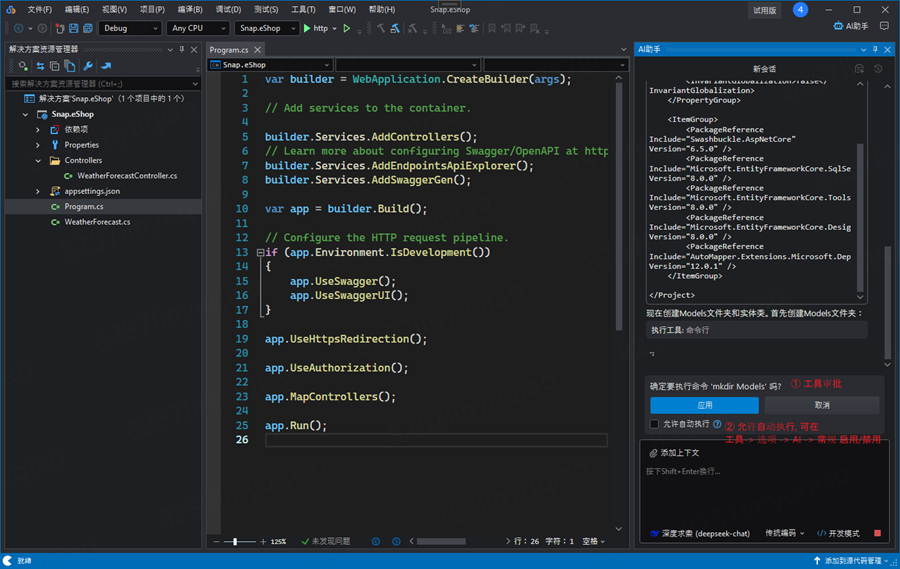Image resolution: width=900 pixels, height=569 pixels.
Task: Switch to the Program.cs editor tab
Action: [229, 49]
